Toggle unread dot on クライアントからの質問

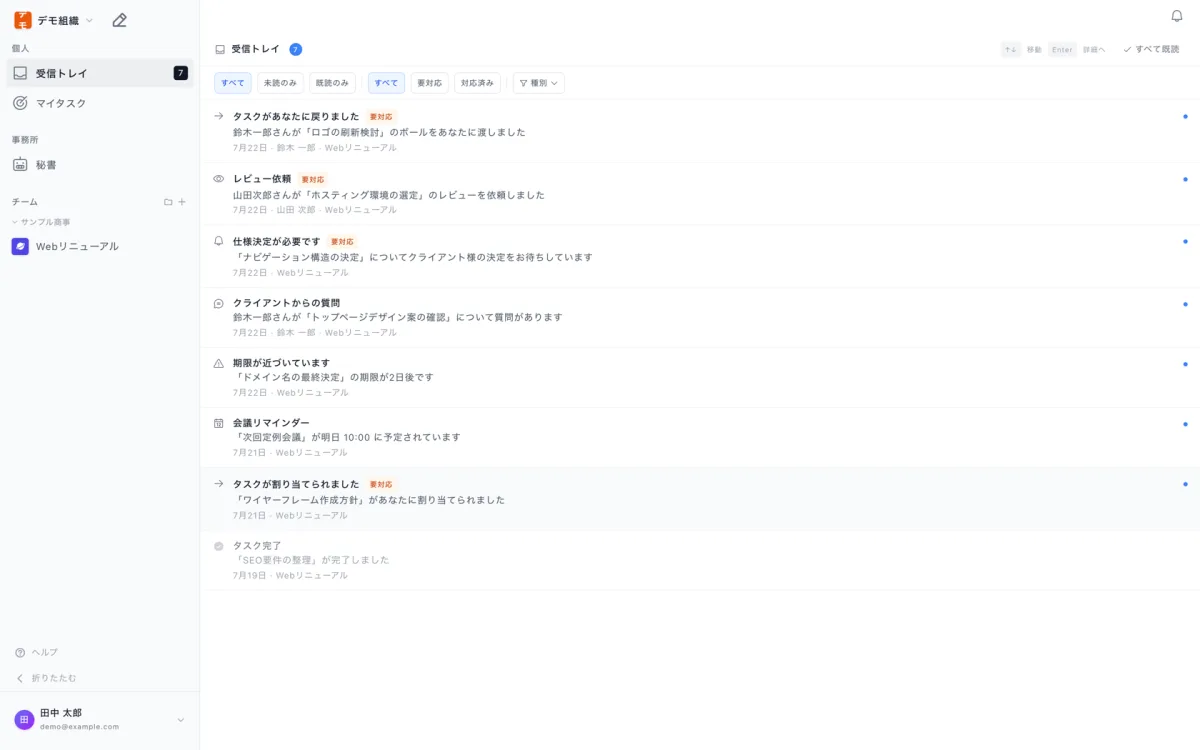[x=1185, y=304]
